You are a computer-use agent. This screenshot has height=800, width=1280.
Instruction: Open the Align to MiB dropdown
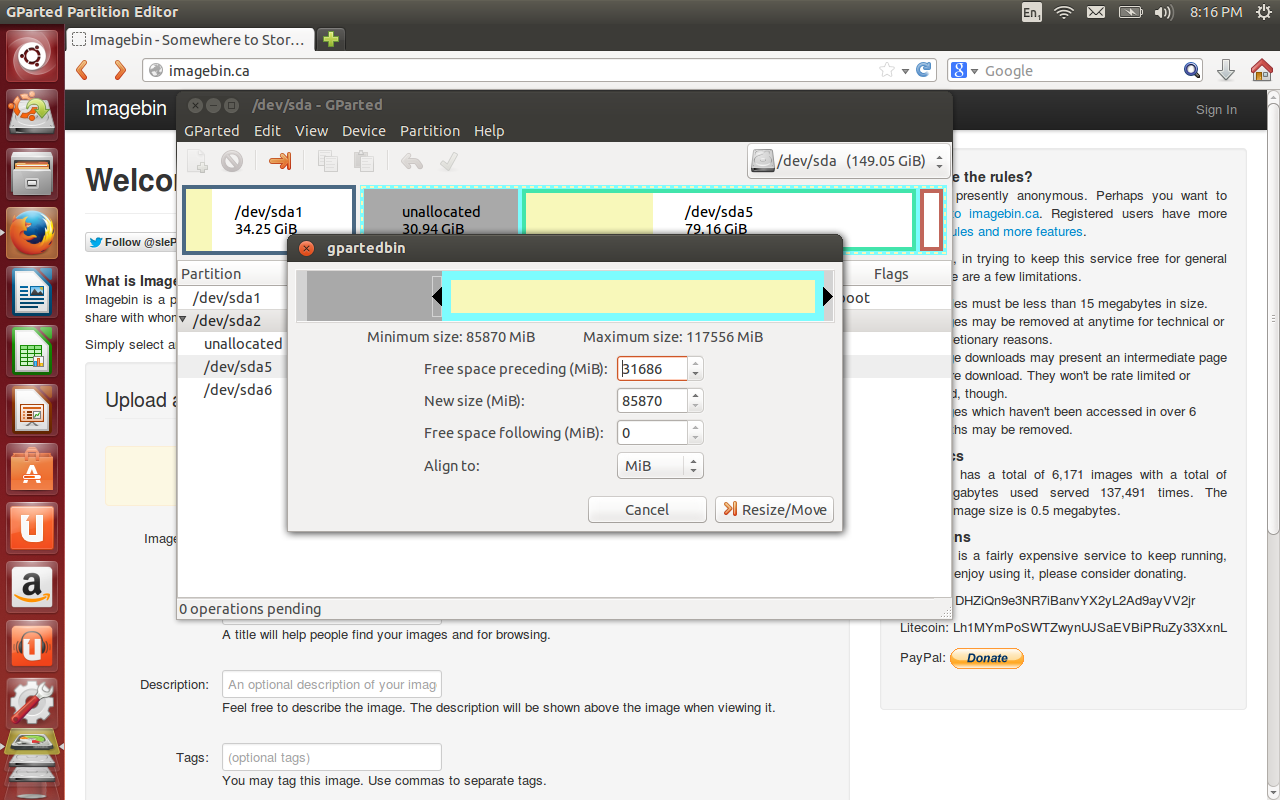(x=660, y=466)
